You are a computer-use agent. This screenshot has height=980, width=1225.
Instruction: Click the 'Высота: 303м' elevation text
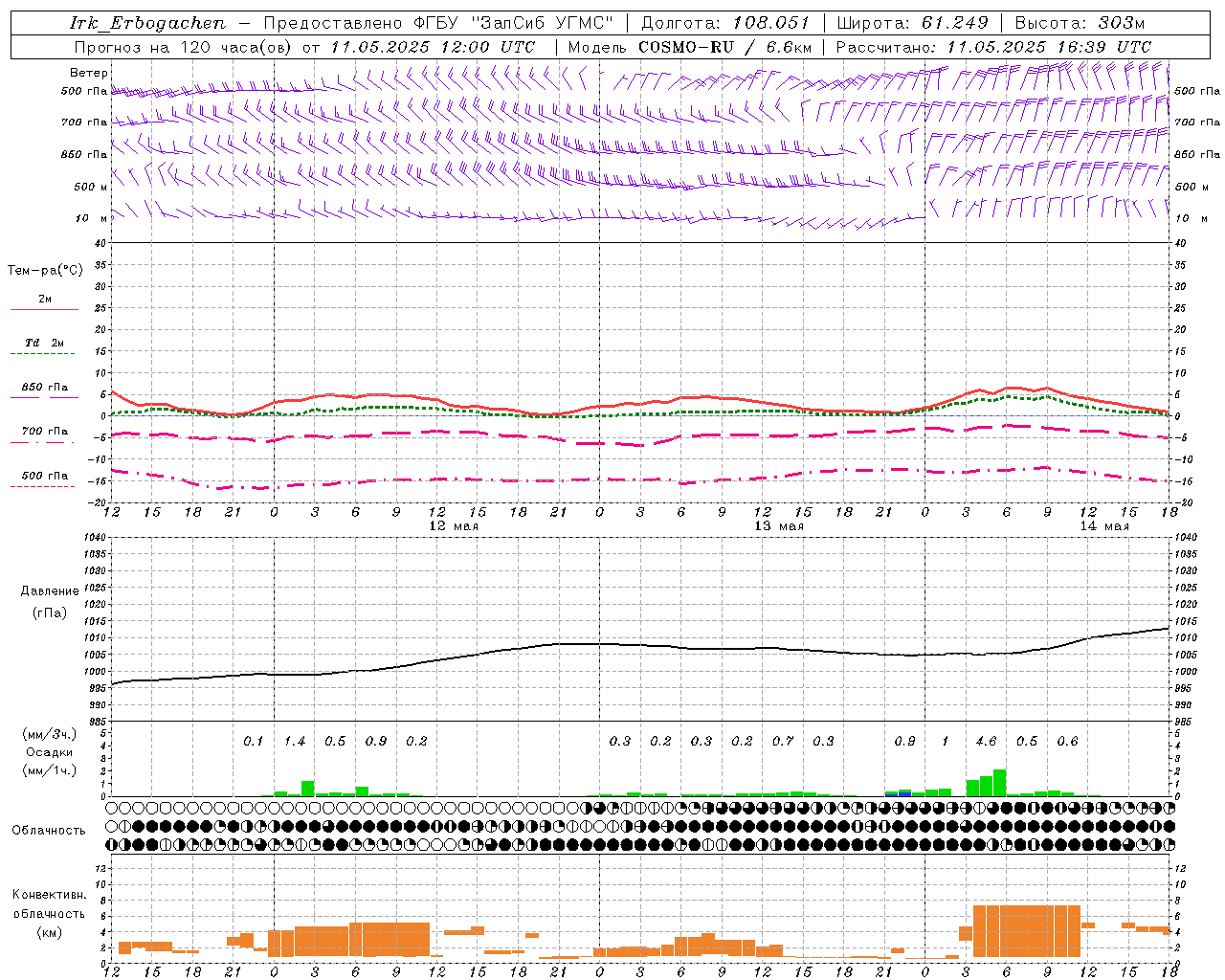click(1079, 23)
